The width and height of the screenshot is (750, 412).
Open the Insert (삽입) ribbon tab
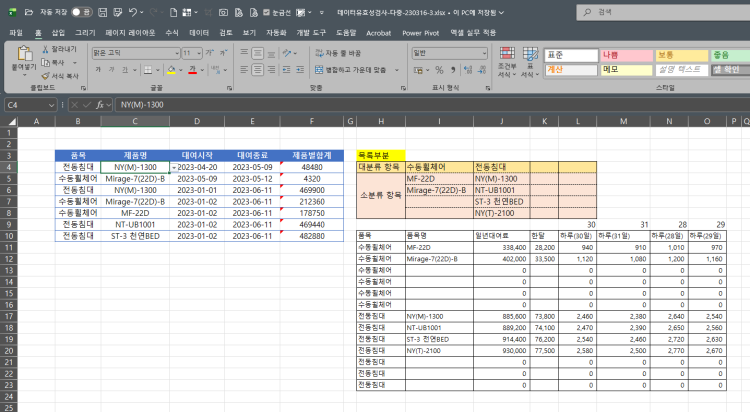[59, 32]
